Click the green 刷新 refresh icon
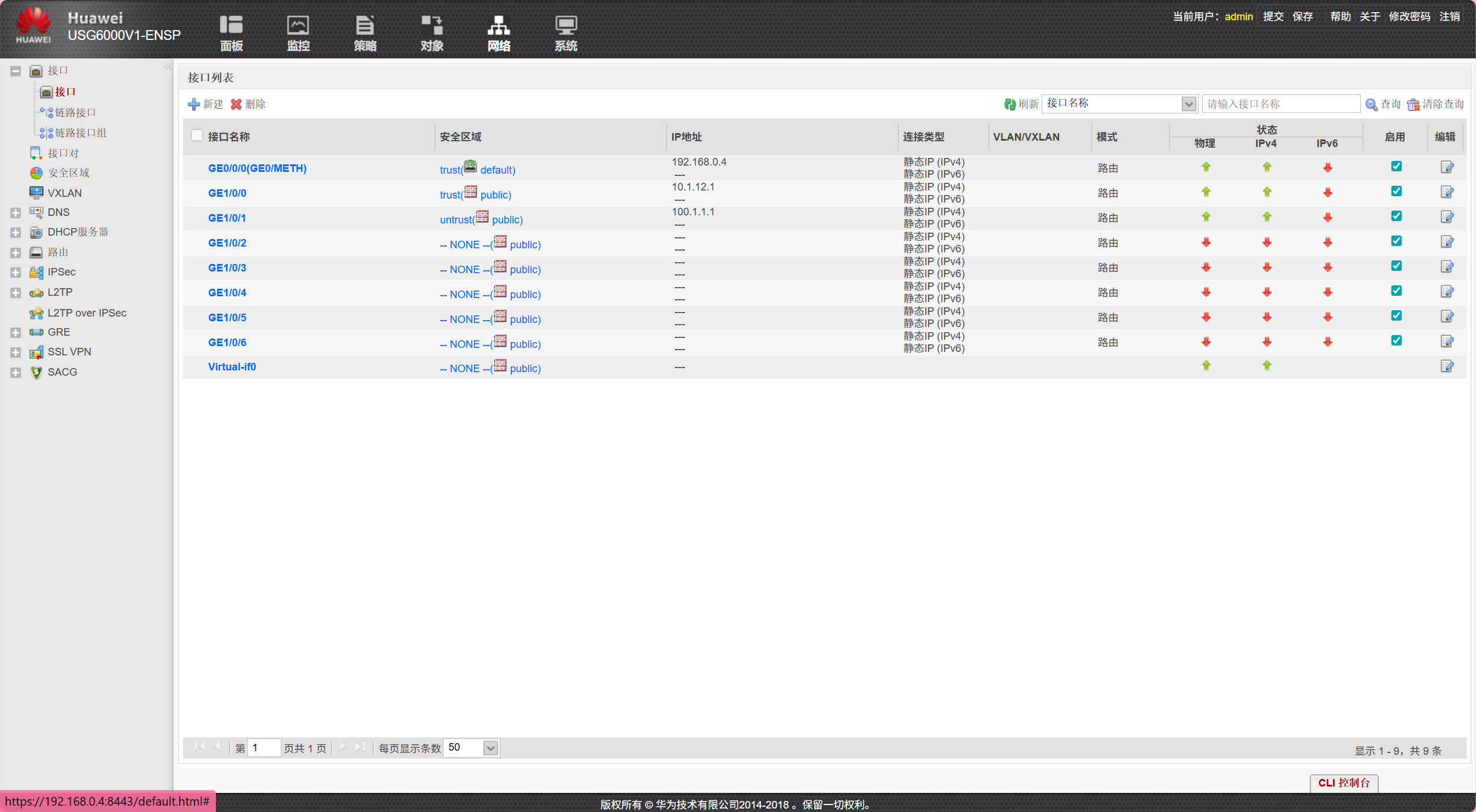Screen dimensions: 1476x812 [x=1010, y=104]
